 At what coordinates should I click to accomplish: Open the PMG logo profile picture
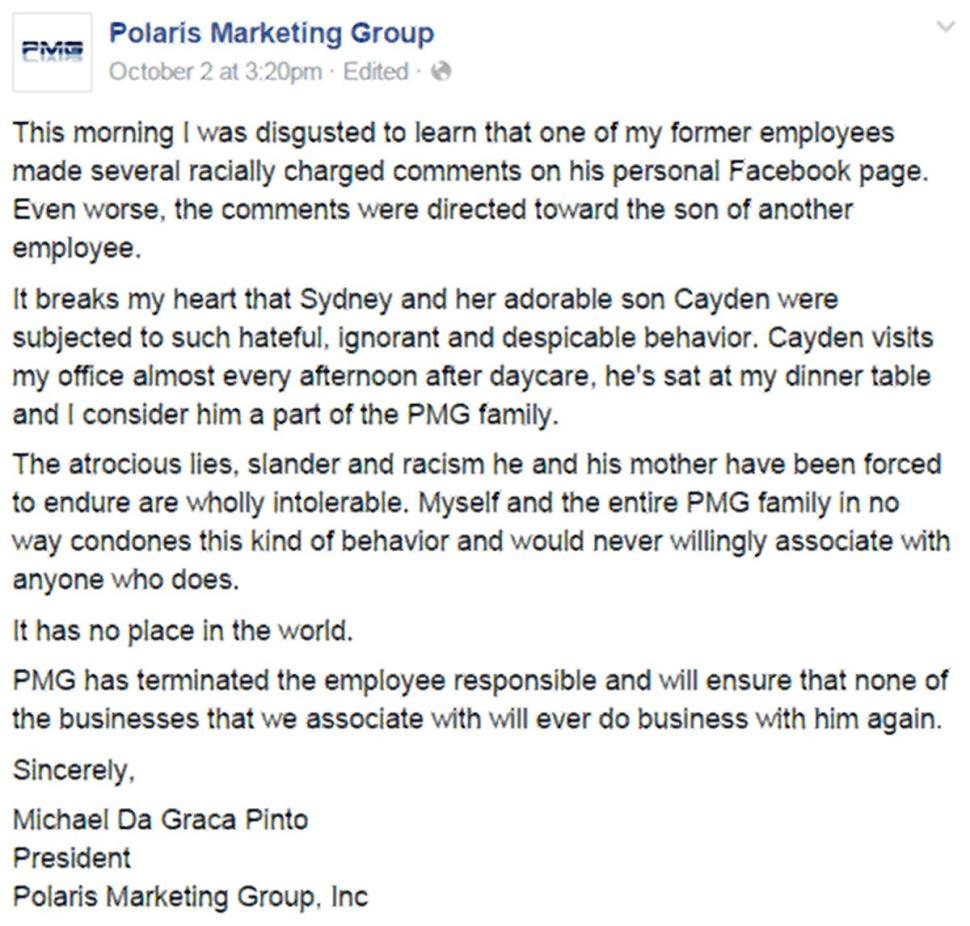(52, 52)
